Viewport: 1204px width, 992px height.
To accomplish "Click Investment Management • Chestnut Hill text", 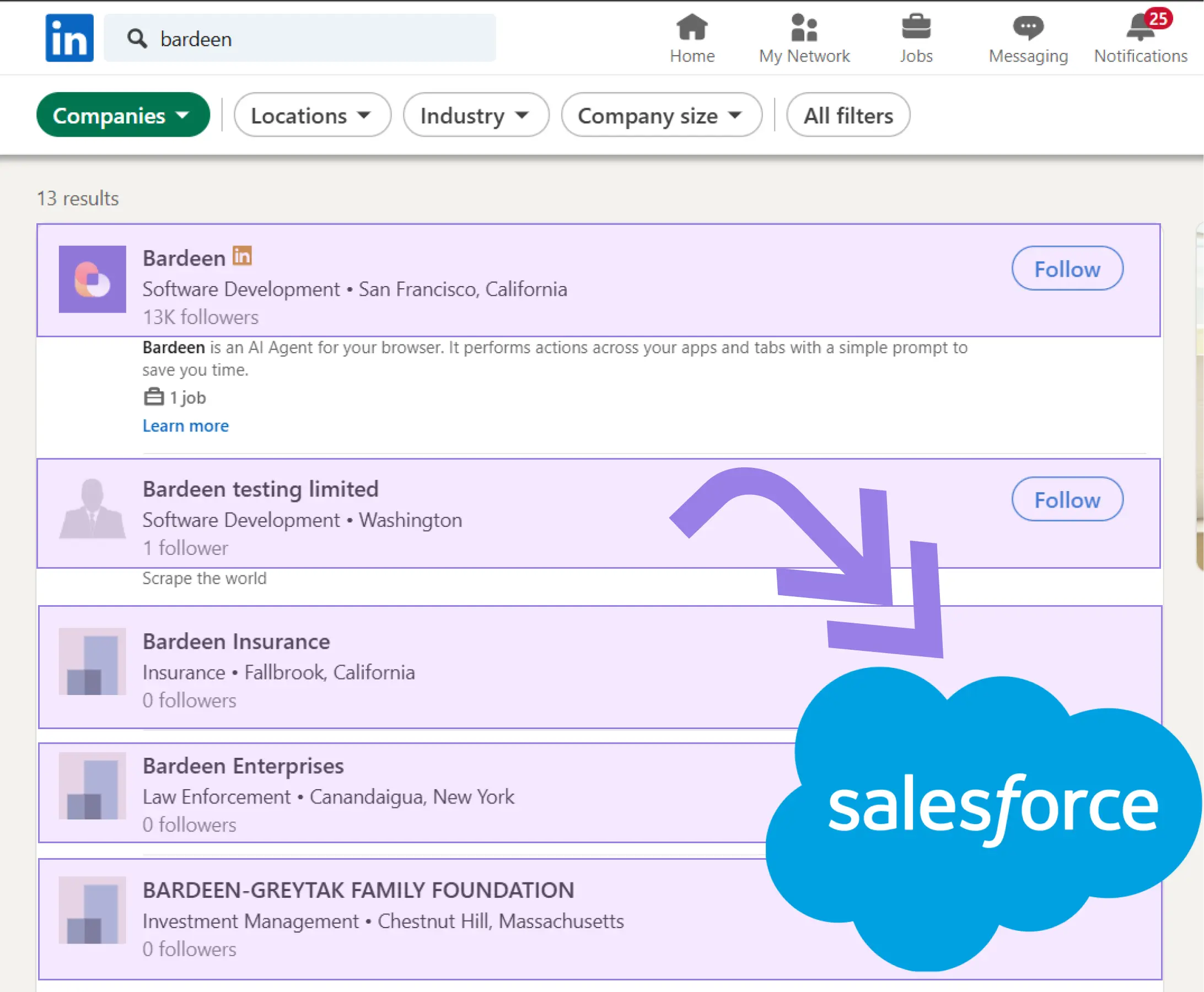I will [383, 921].
